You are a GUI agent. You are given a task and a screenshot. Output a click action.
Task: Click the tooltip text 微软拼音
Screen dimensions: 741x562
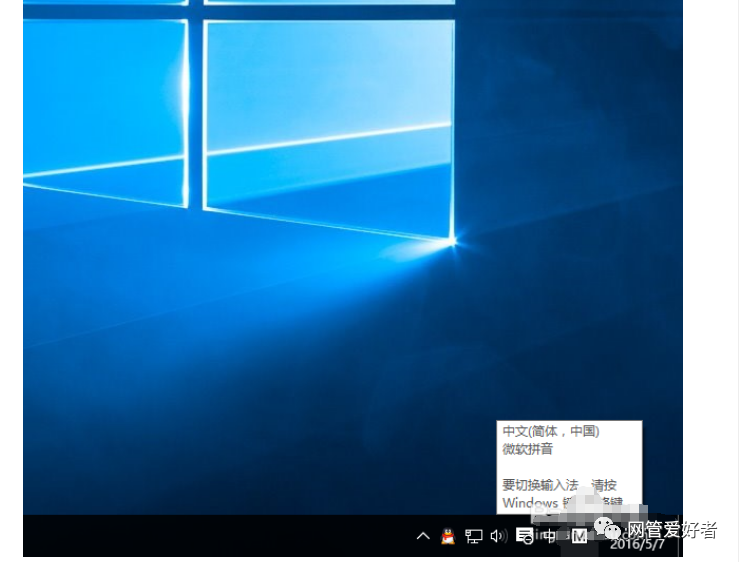click(527, 449)
